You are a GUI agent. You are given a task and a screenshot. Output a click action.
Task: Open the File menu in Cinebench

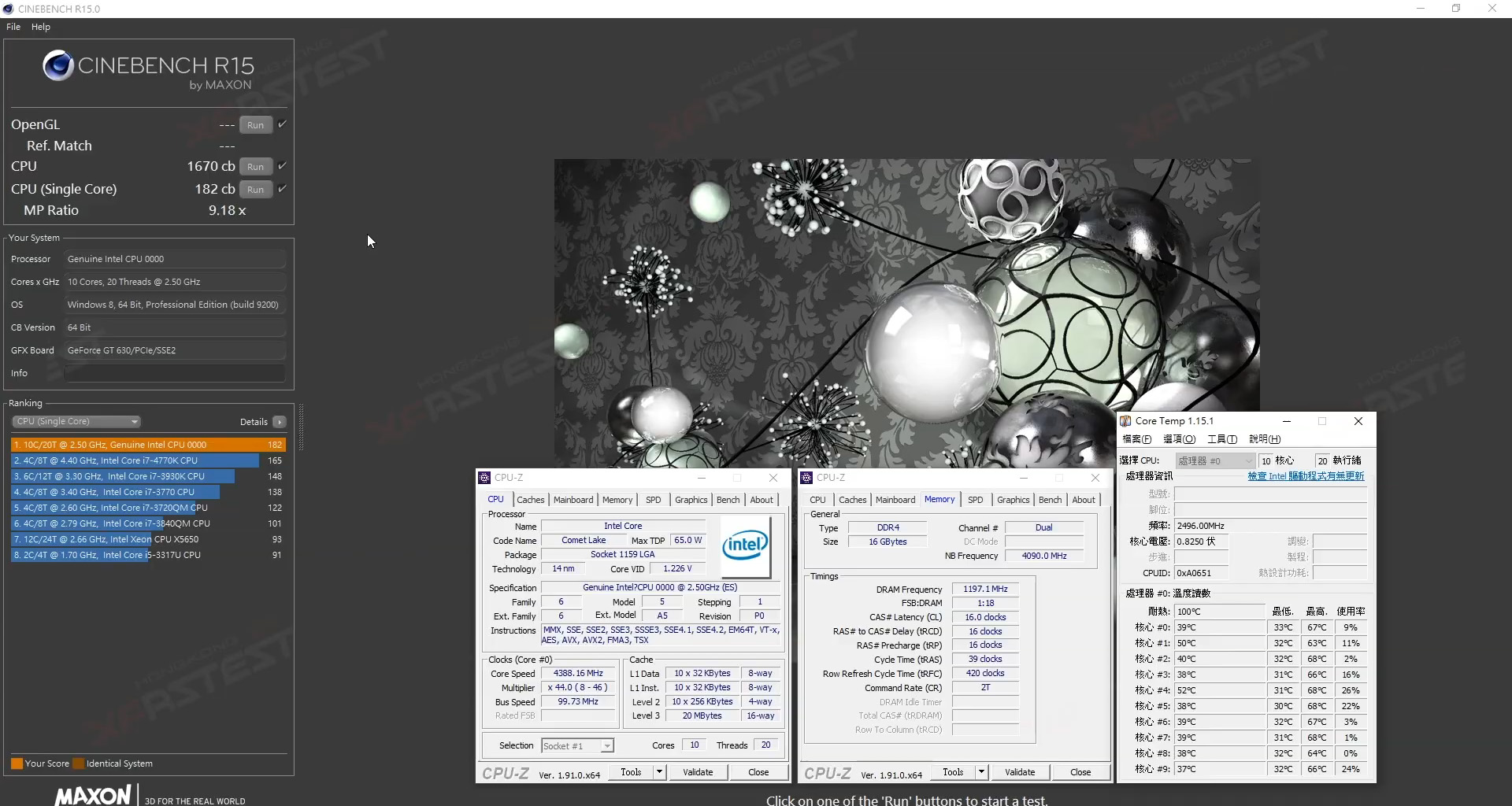click(13, 27)
